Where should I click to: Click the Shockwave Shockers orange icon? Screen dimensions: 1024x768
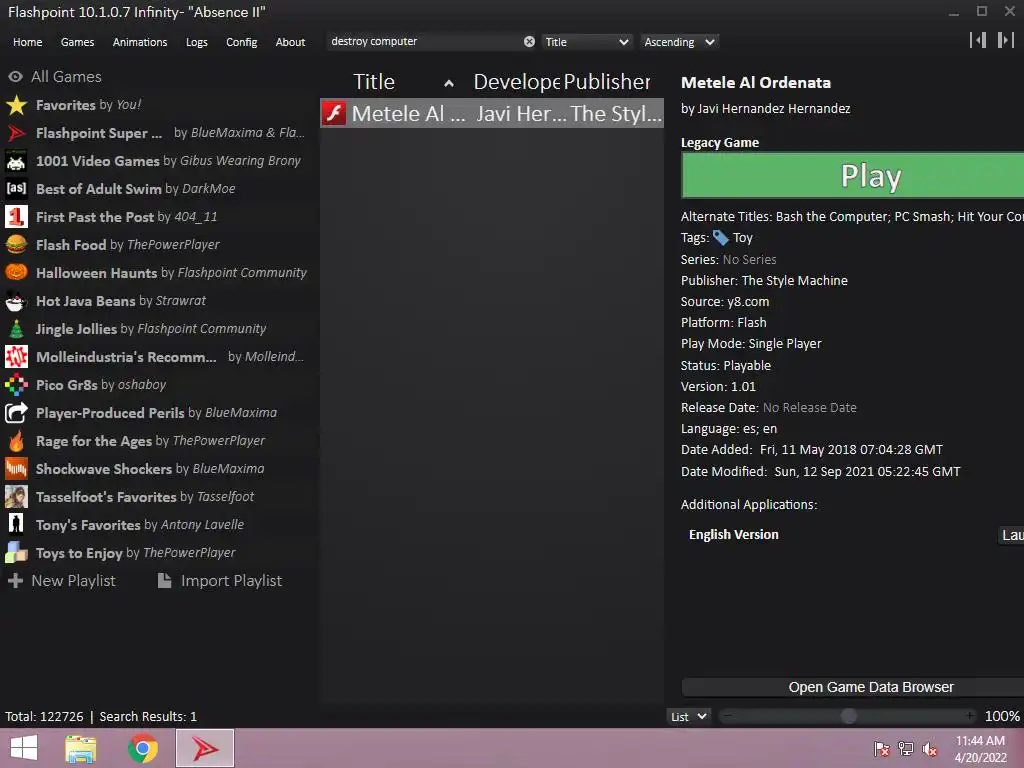click(x=16, y=469)
